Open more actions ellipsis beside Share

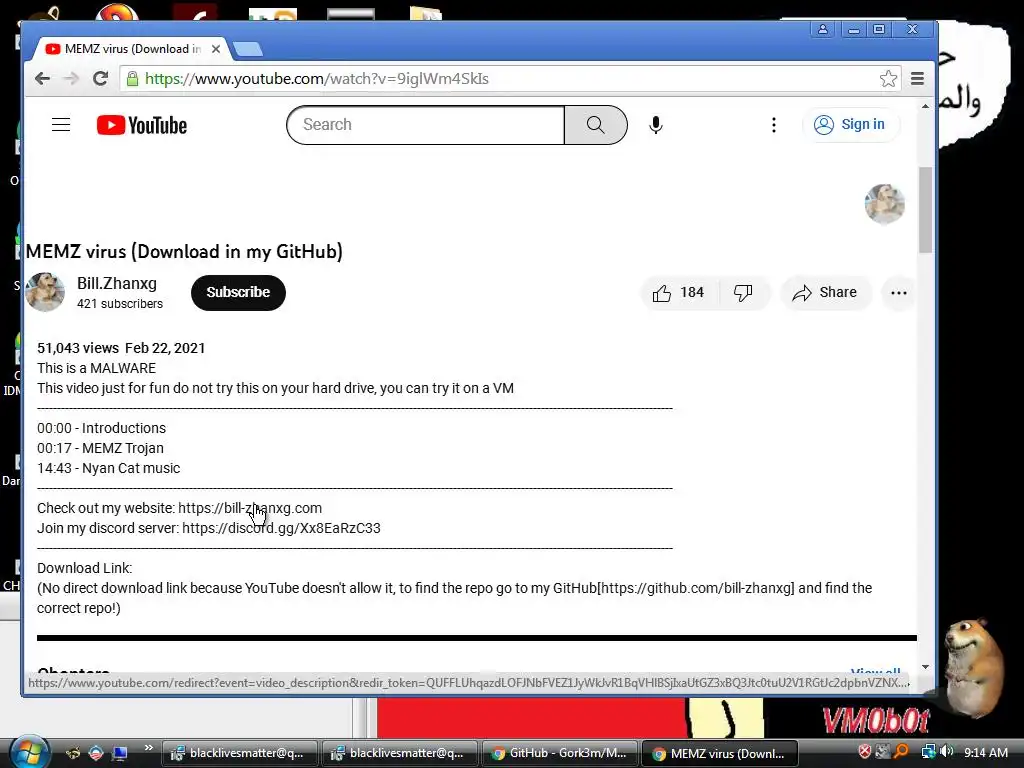click(899, 293)
